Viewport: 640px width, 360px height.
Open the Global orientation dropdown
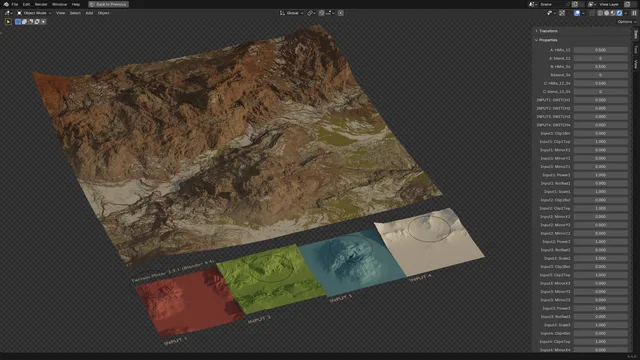291,13
